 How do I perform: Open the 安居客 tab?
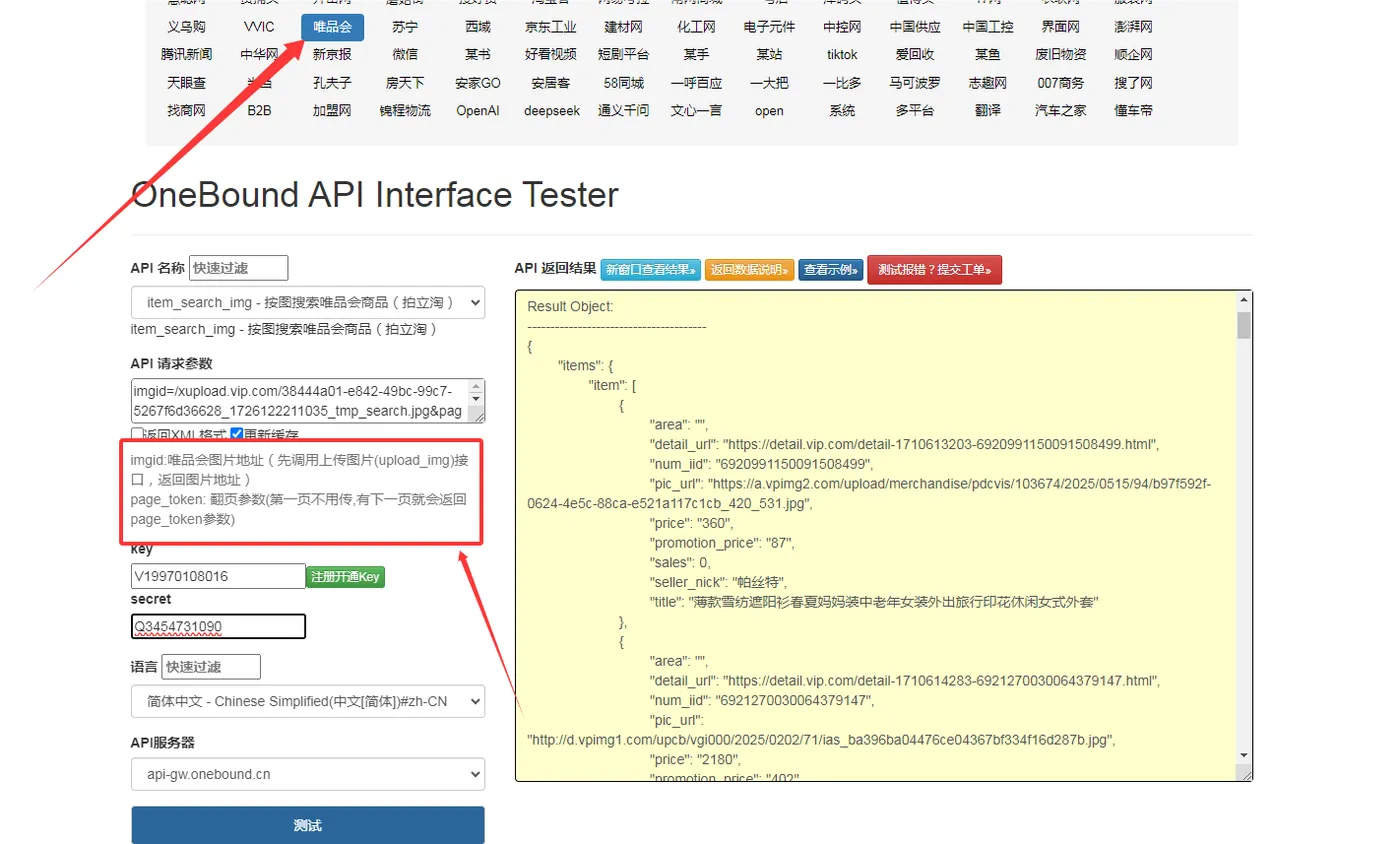click(551, 83)
